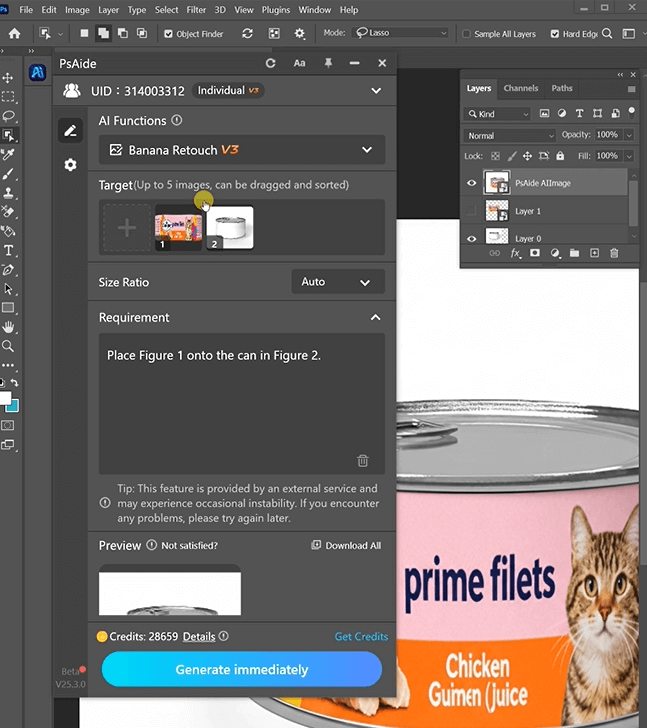The width and height of the screenshot is (647, 728).
Task: Click the foreground color swatch
Action: tap(5, 398)
